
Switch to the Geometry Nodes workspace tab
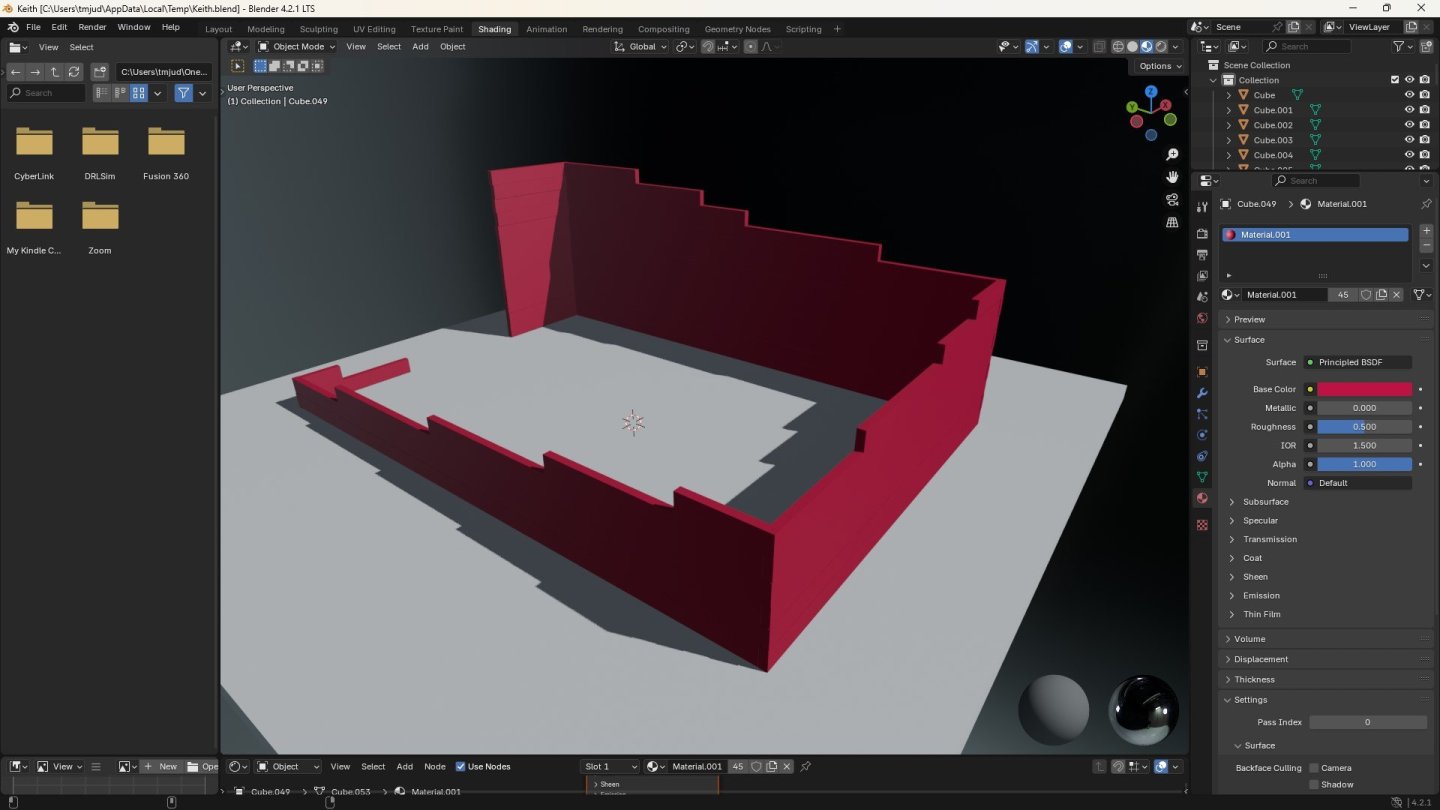(x=738, y=29)
